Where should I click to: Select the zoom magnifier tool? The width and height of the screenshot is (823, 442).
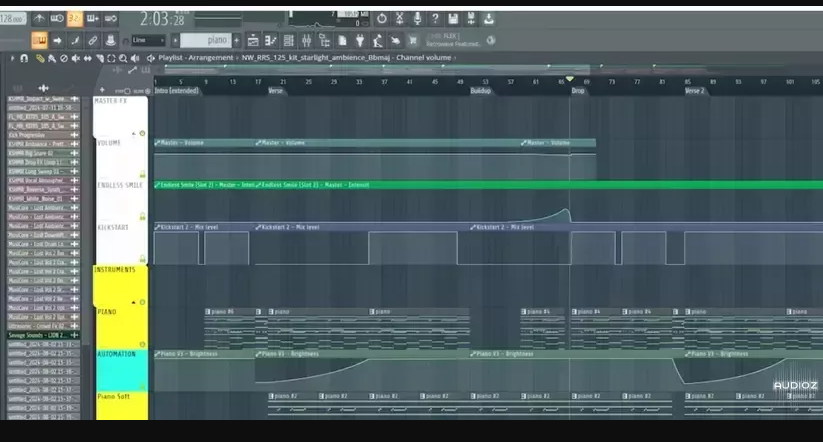(123, 58)
